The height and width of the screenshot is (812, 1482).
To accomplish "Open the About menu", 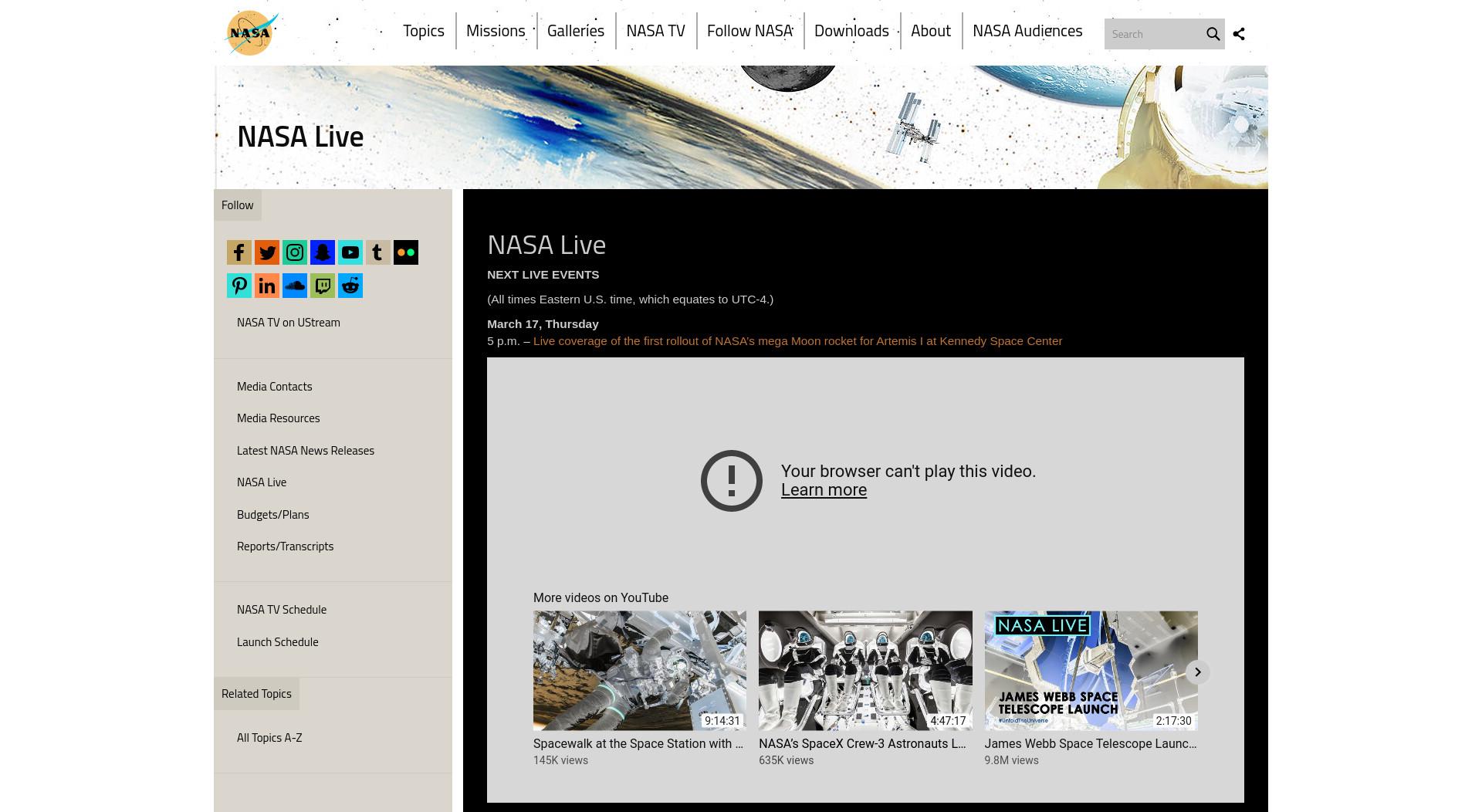I will (x=930, y=31).
